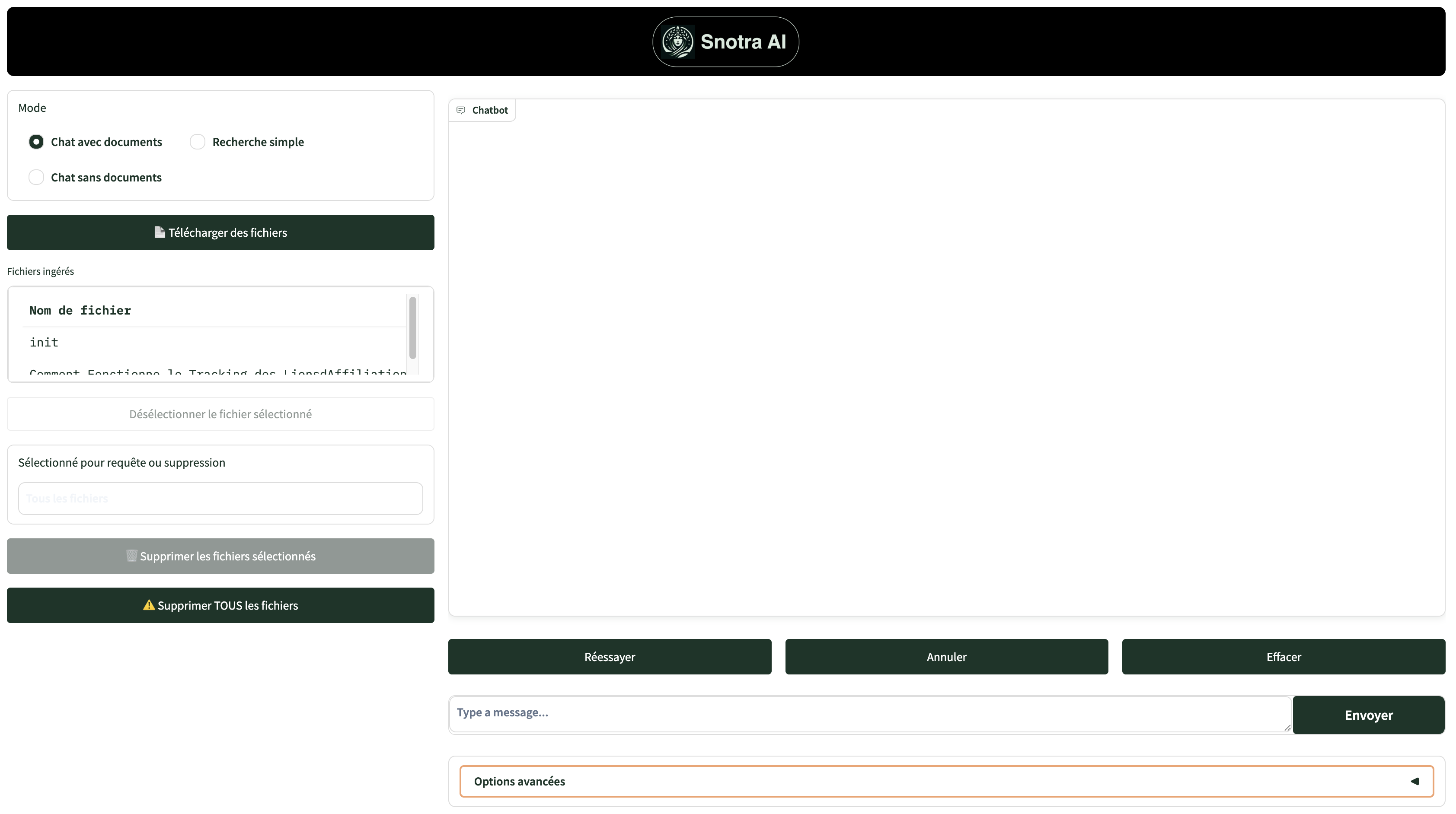Screen dimensions: 1456x814
Task: Select the Chat avec documents mode
Action: click(x=36, y=142)
